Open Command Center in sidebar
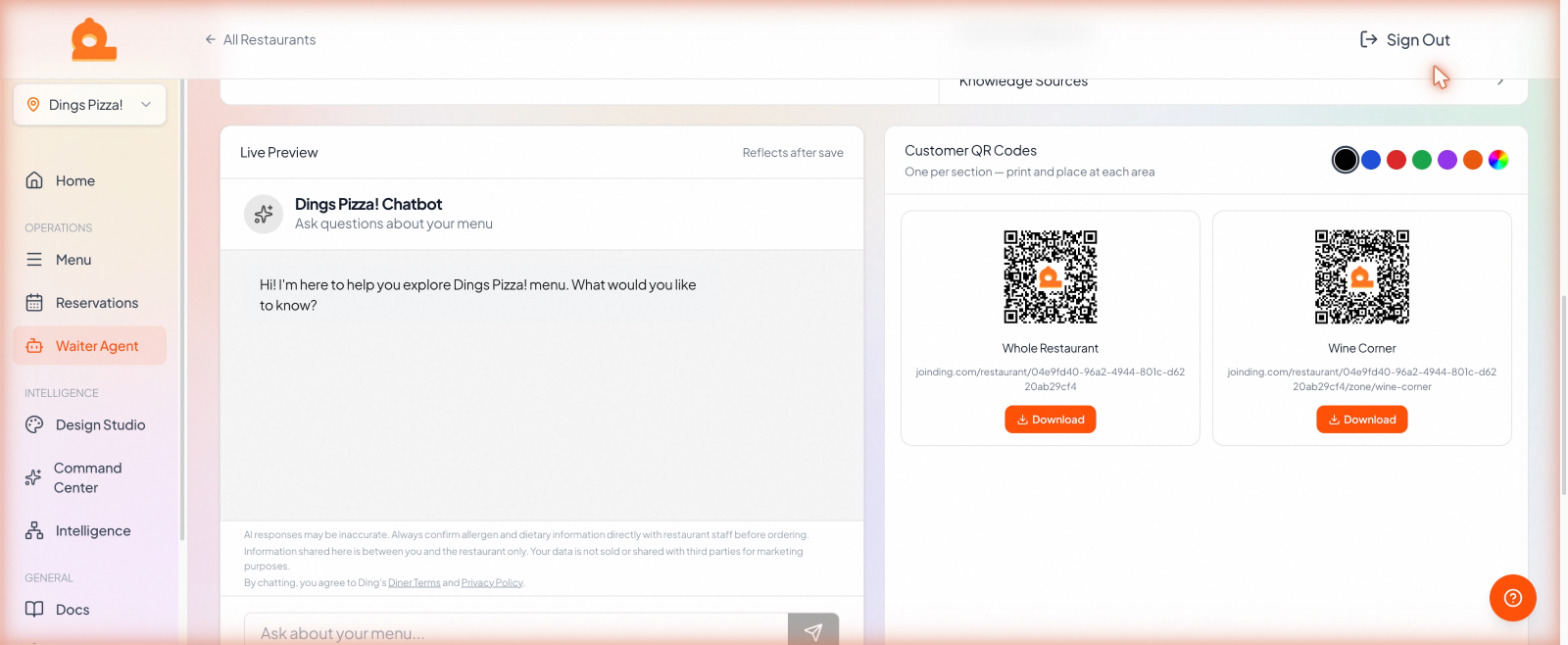1568x645 pixels. (90, 477)
